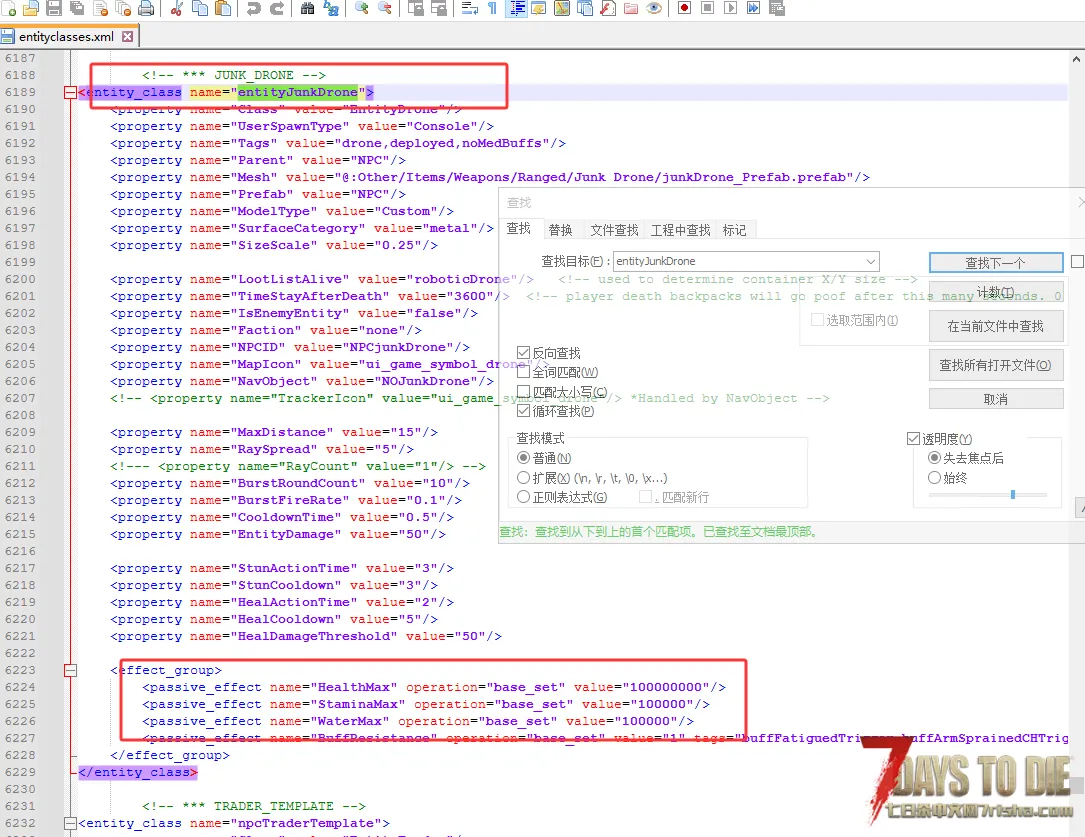Screen dimensions: 1085x837
Task: Click the Save file toolbar icon
Action: pos(53,9)
